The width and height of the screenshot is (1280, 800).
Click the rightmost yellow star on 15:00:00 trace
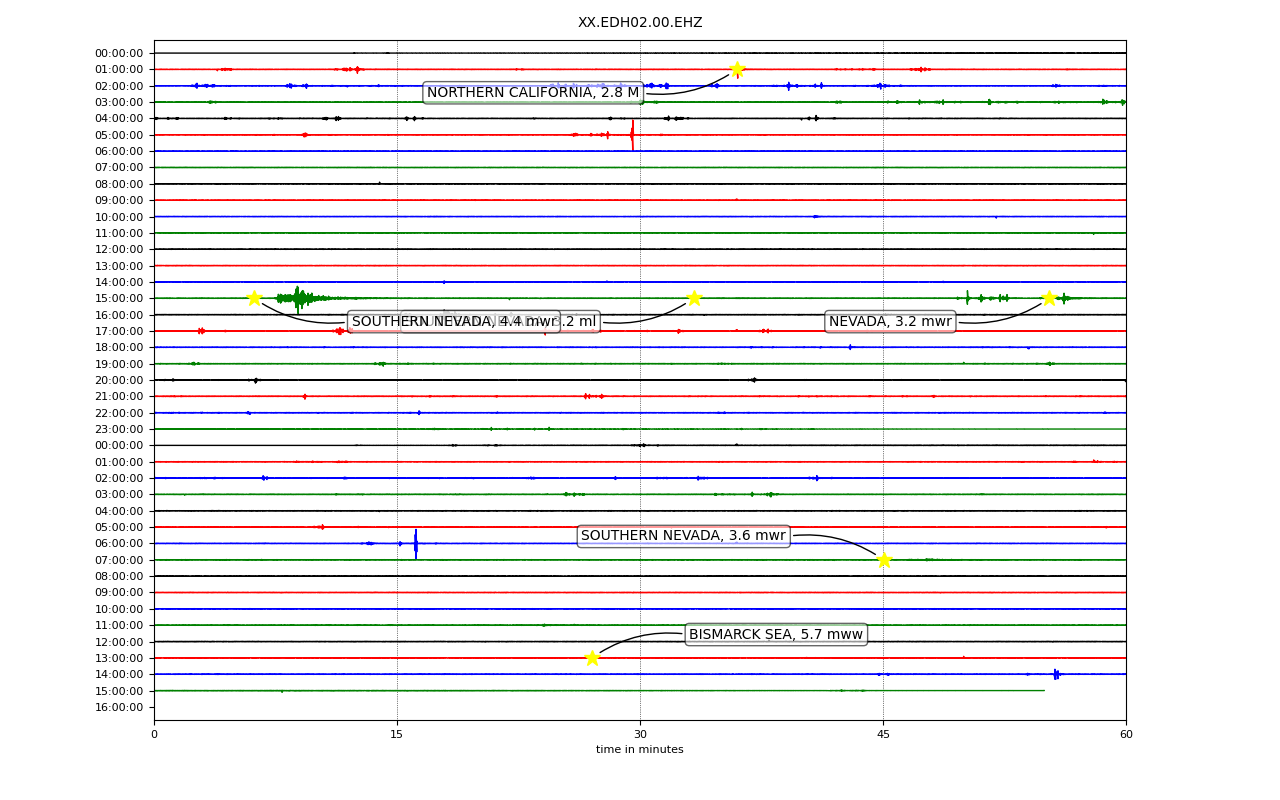1048,298
